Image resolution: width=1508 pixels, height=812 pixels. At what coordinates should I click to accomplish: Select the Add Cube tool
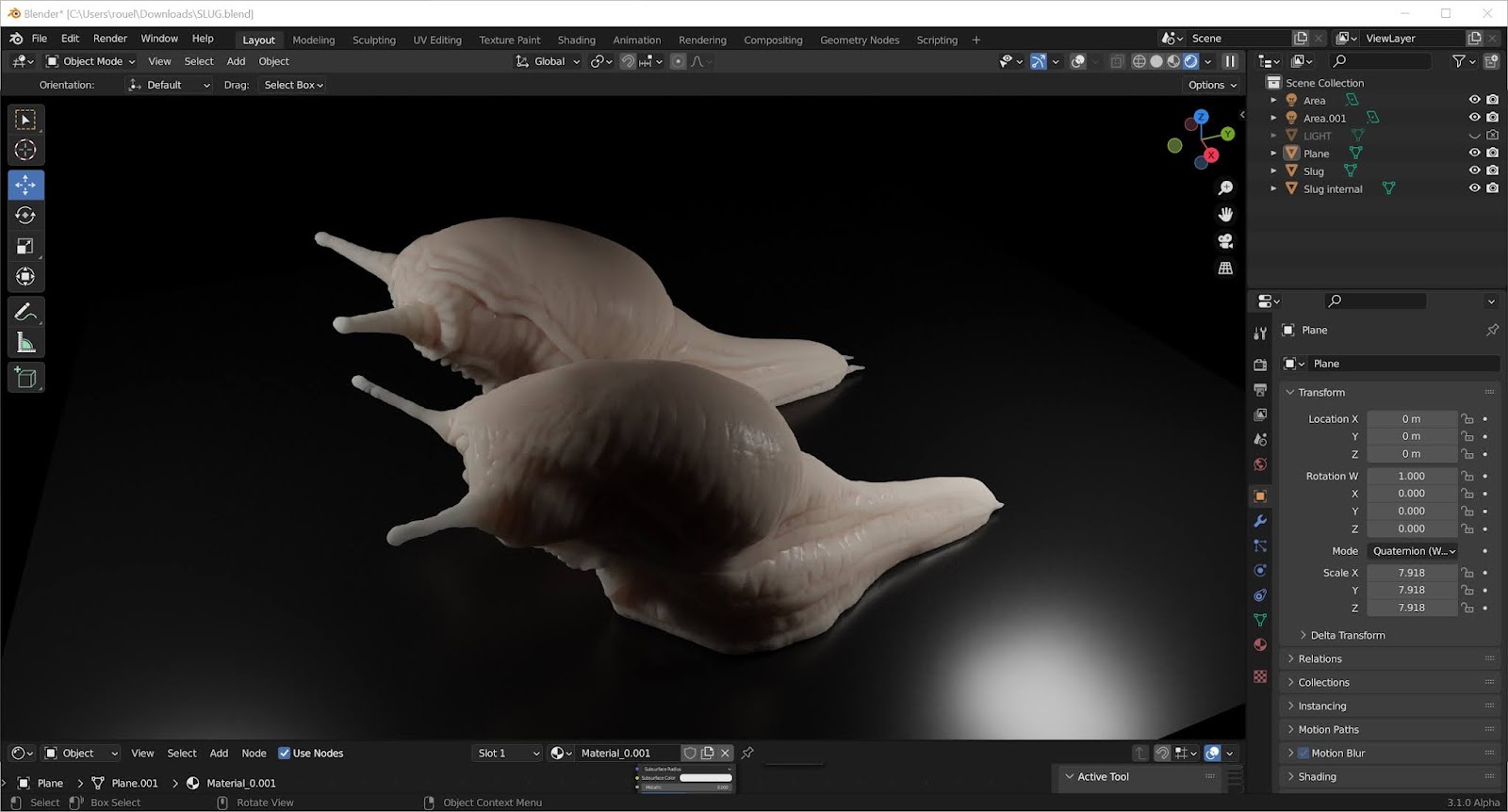(x=25, y=378)
